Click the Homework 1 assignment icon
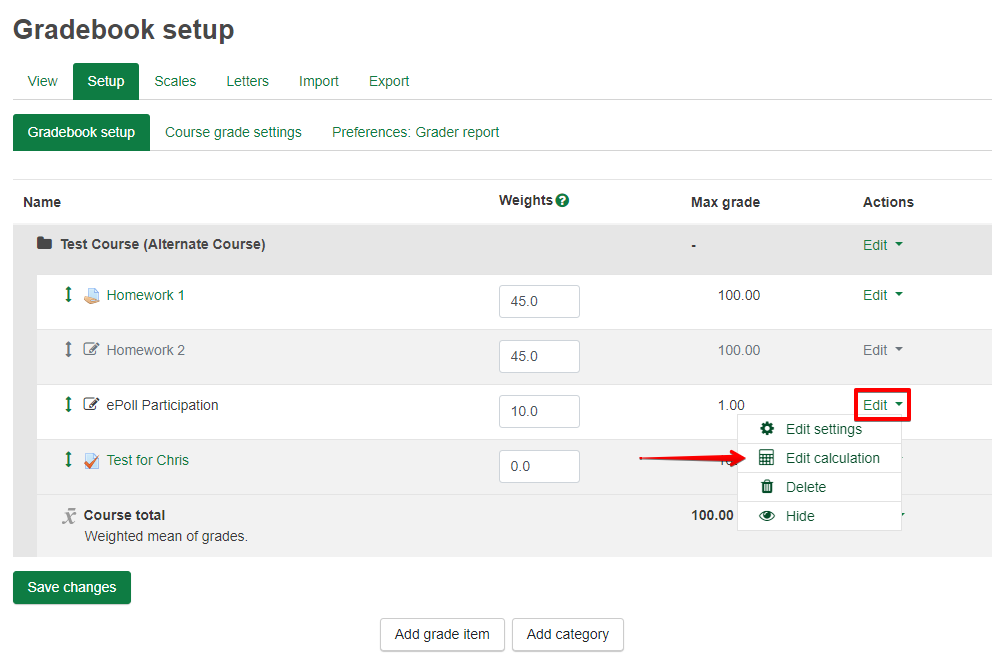Viewport: 998px width, 665px height. click(92, 296)
